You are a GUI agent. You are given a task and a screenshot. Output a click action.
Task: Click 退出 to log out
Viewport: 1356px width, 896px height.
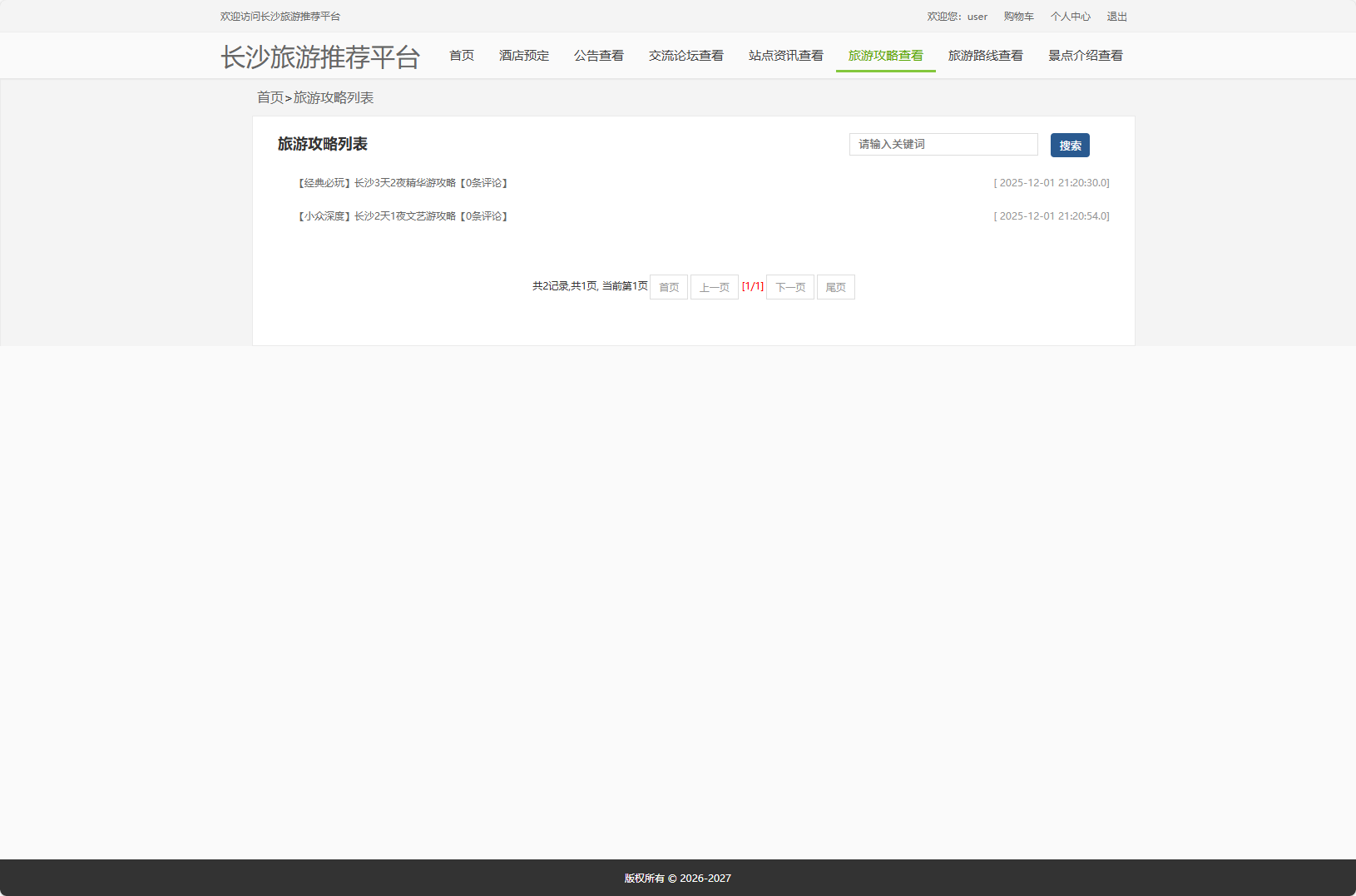tap(1117, 16)
